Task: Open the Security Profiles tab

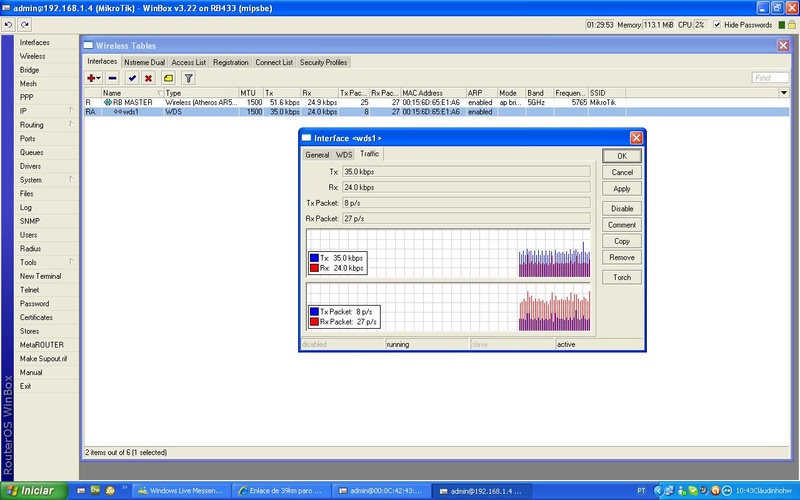Action: coord(323,62)
